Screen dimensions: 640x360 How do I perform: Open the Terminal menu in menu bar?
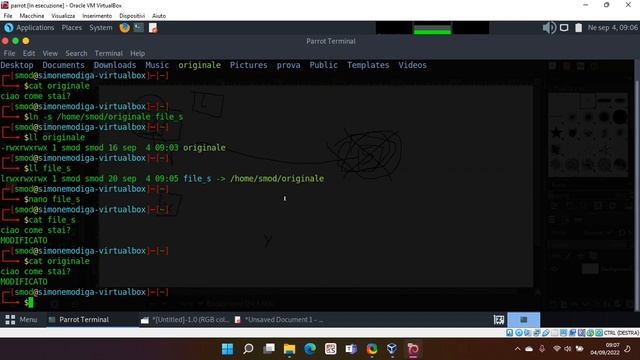[108, 53]
